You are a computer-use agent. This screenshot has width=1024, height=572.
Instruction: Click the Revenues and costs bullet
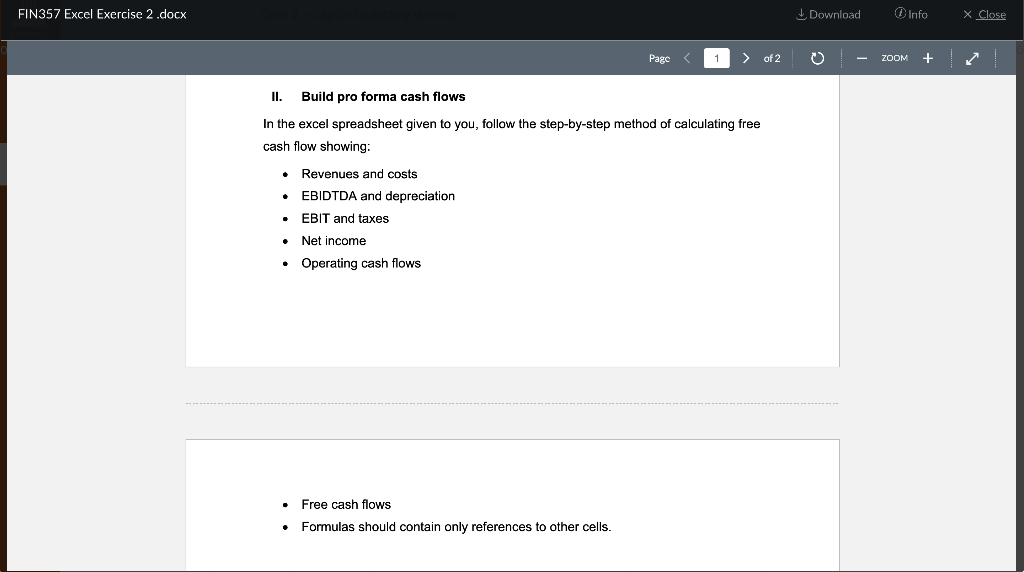click(359, 174)
